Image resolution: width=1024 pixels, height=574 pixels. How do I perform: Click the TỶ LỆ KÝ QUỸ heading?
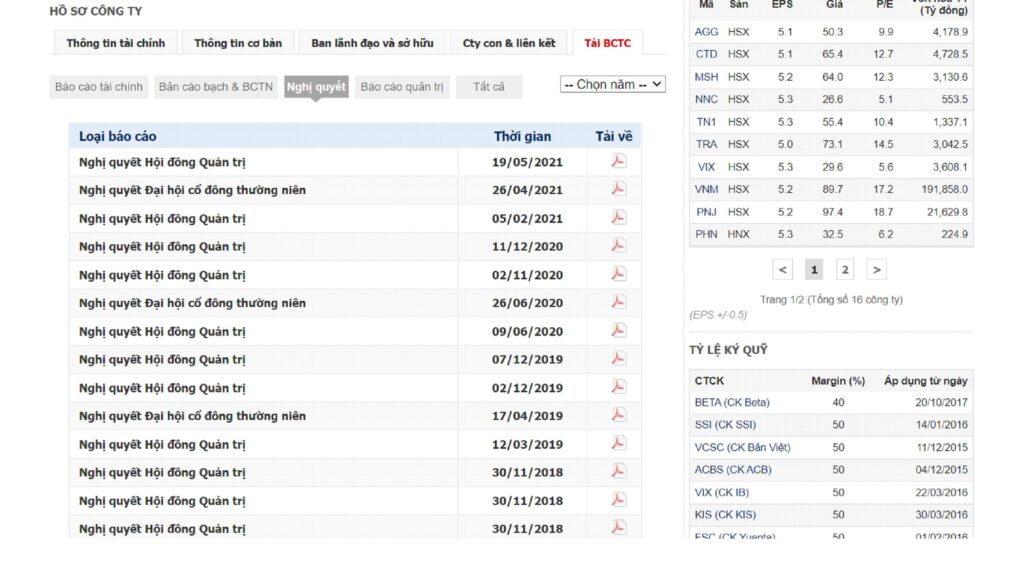click(x=728, y=350)
